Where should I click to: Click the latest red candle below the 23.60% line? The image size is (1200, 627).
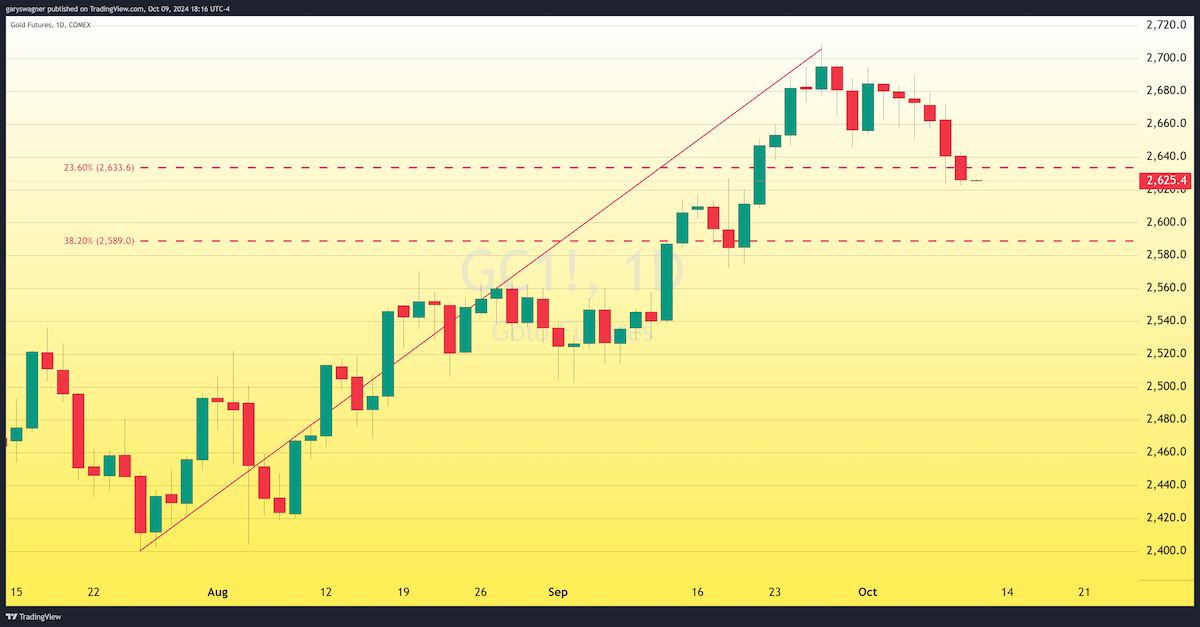coord(961,168)
